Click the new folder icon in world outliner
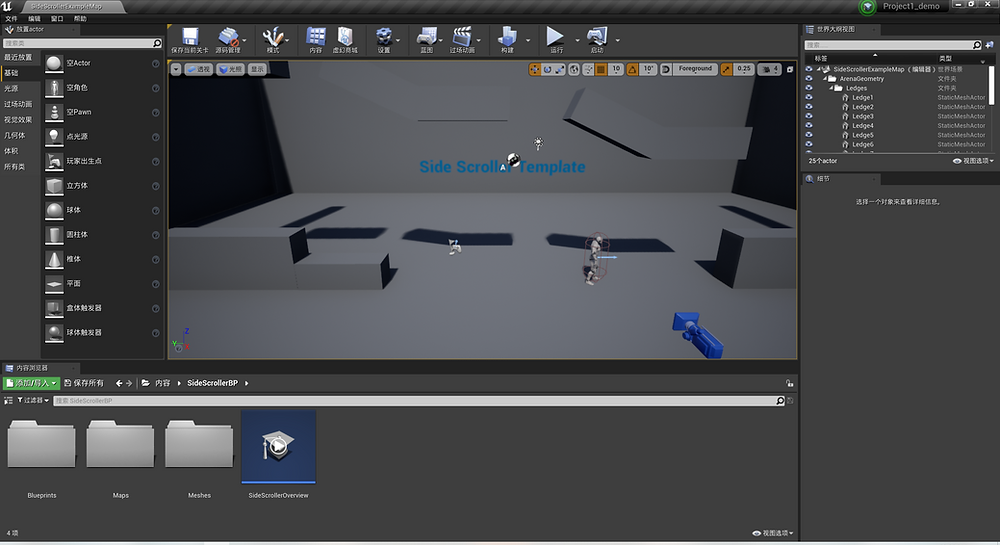This screenshot has height=545, width=1000. click(x=989, y=45)
